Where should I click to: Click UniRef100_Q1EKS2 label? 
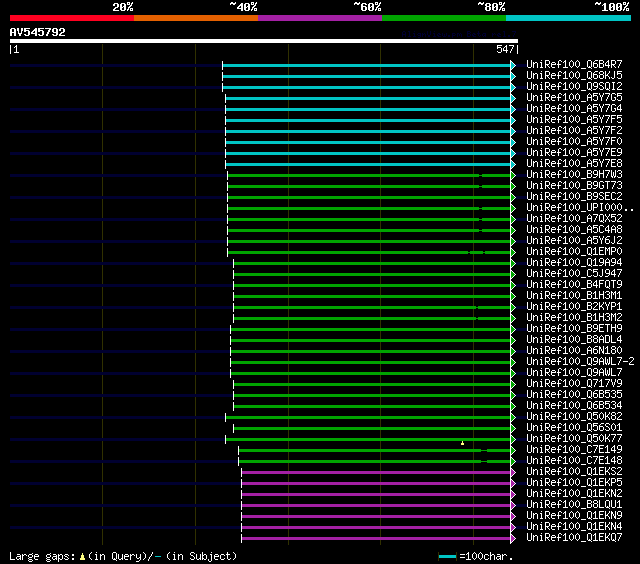click(574, 472)
